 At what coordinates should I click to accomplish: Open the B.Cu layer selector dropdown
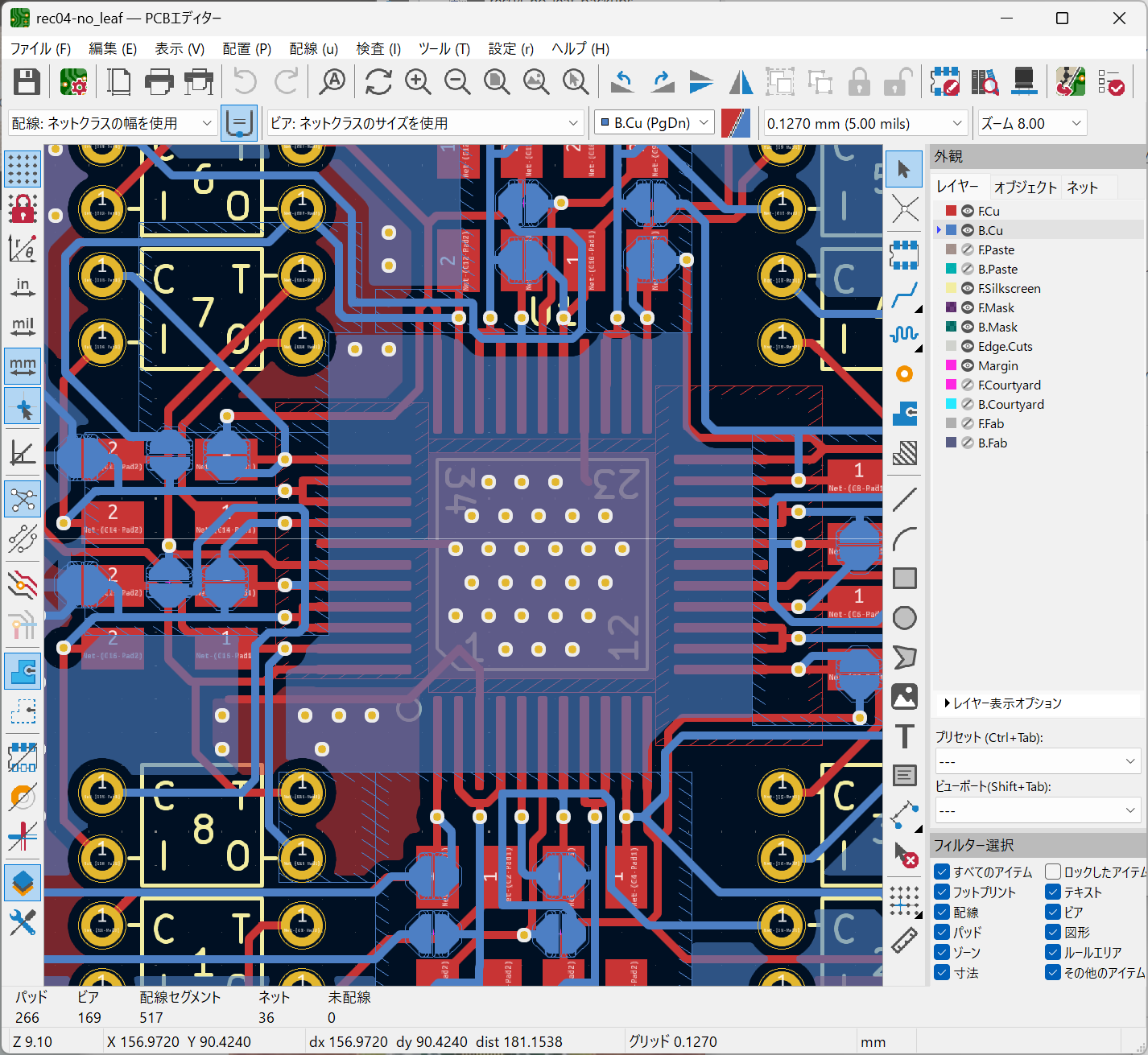[655, 123]
